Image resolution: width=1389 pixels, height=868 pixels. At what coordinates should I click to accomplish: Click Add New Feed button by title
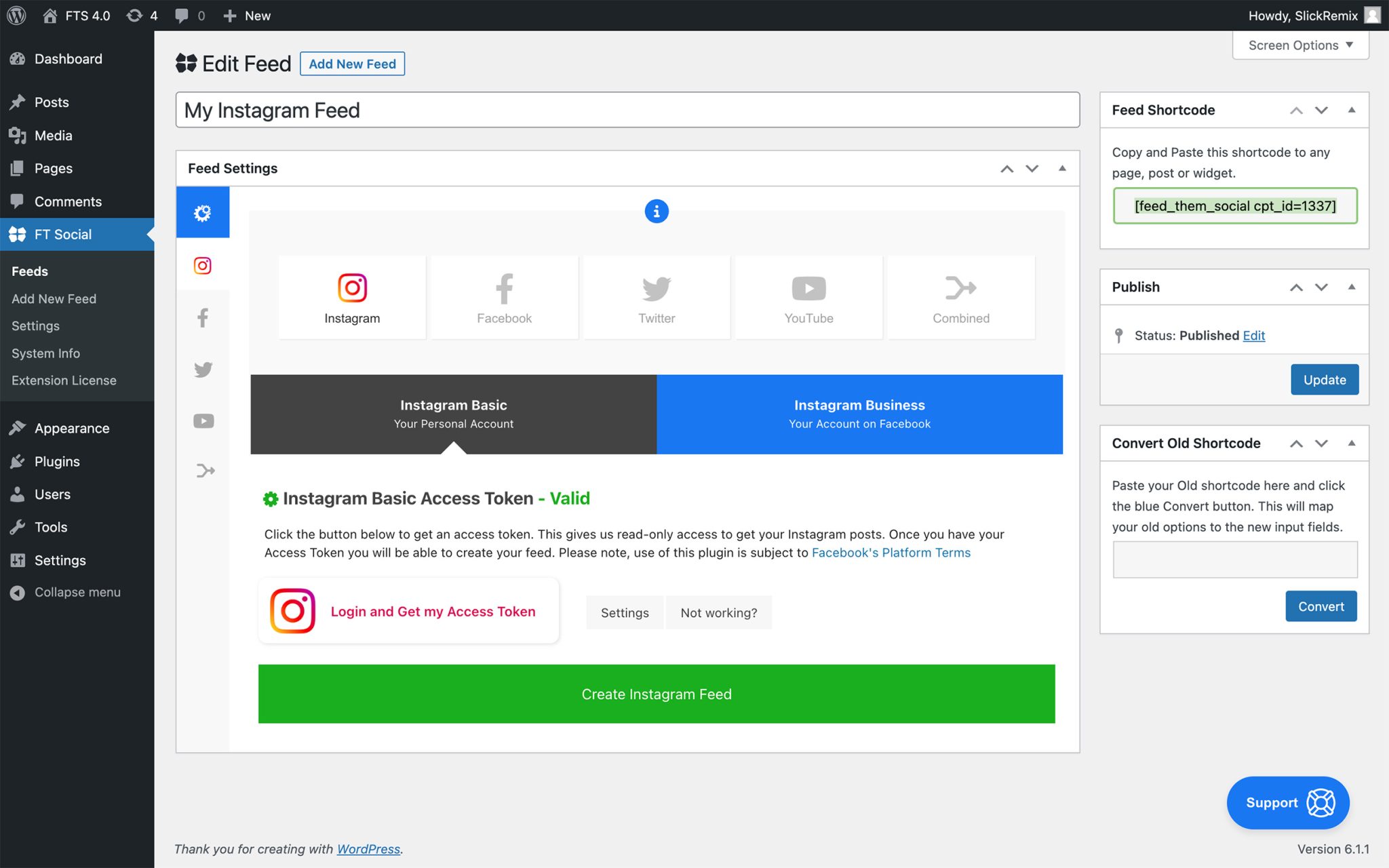352,64
